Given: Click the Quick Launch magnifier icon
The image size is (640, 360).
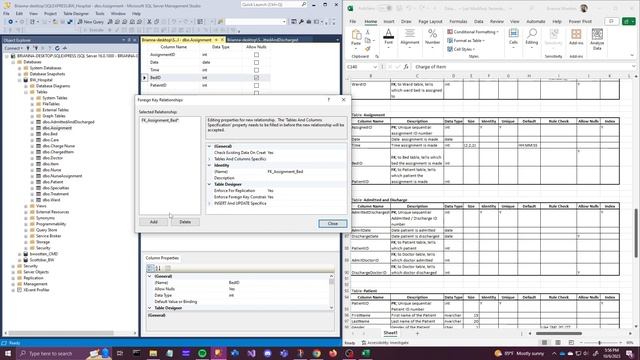Looking at the screenshot, I should click(x=304, y=4).
